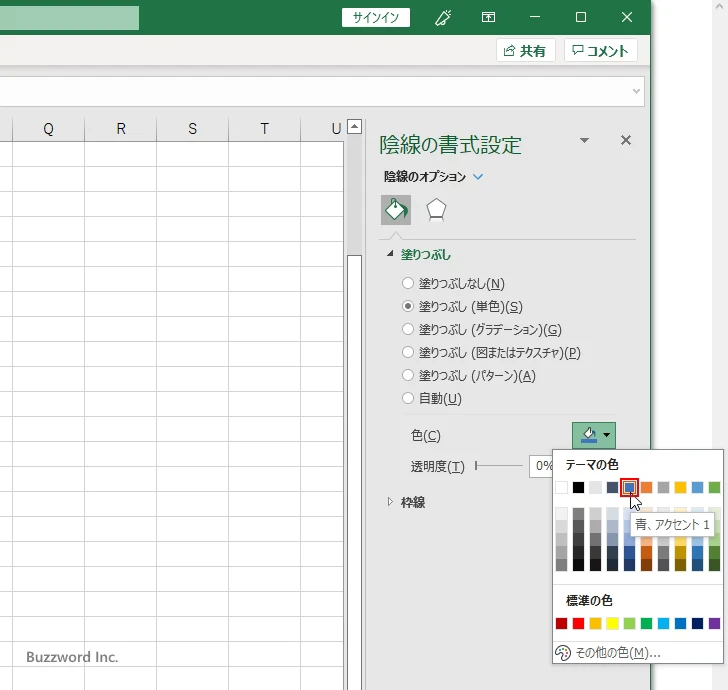Screen dimensions: 728x690
Task: Pick the purple standard color swatch
Action: 715,623
